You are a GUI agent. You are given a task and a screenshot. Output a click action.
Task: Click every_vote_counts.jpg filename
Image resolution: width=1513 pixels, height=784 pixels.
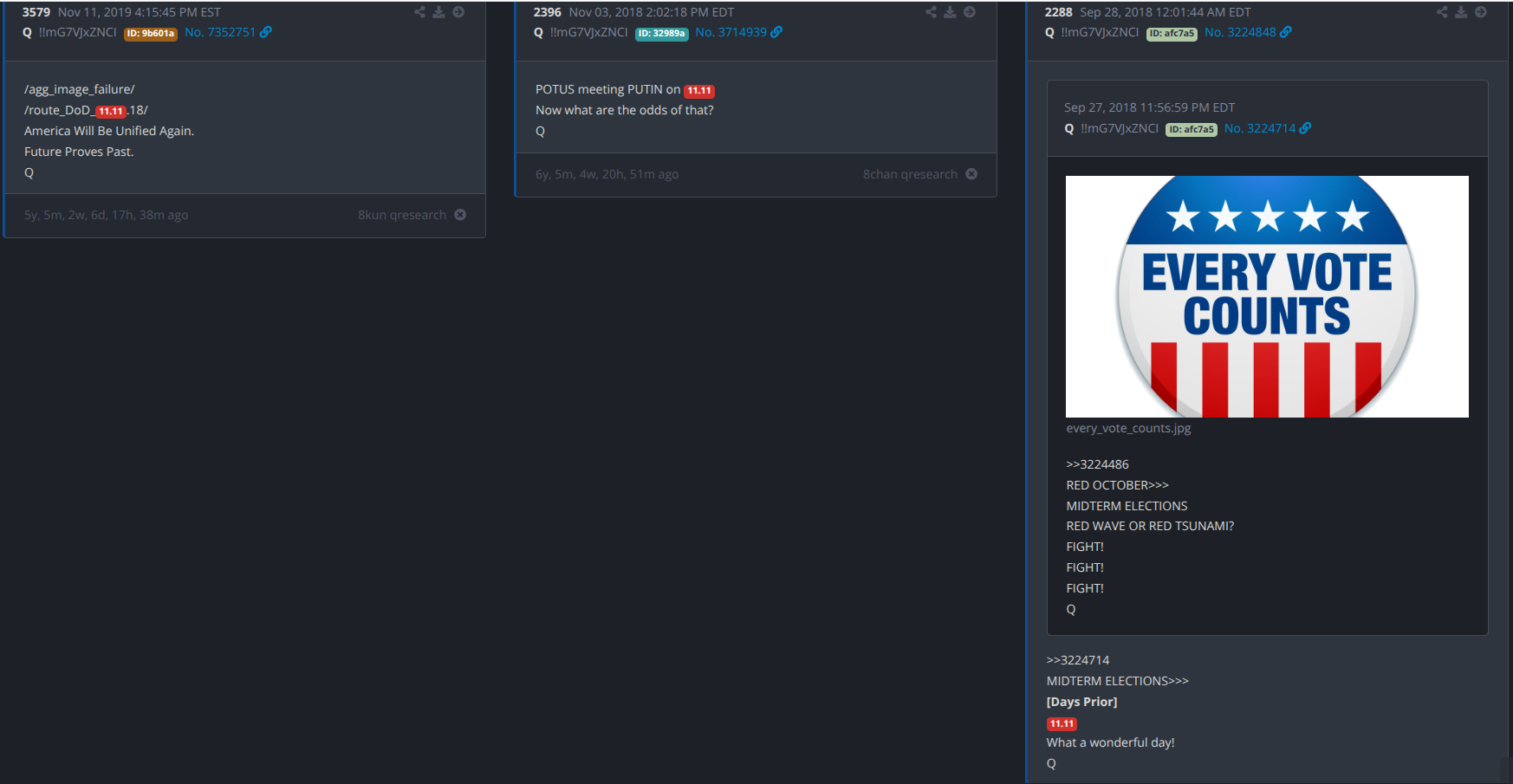(1128, 428)
